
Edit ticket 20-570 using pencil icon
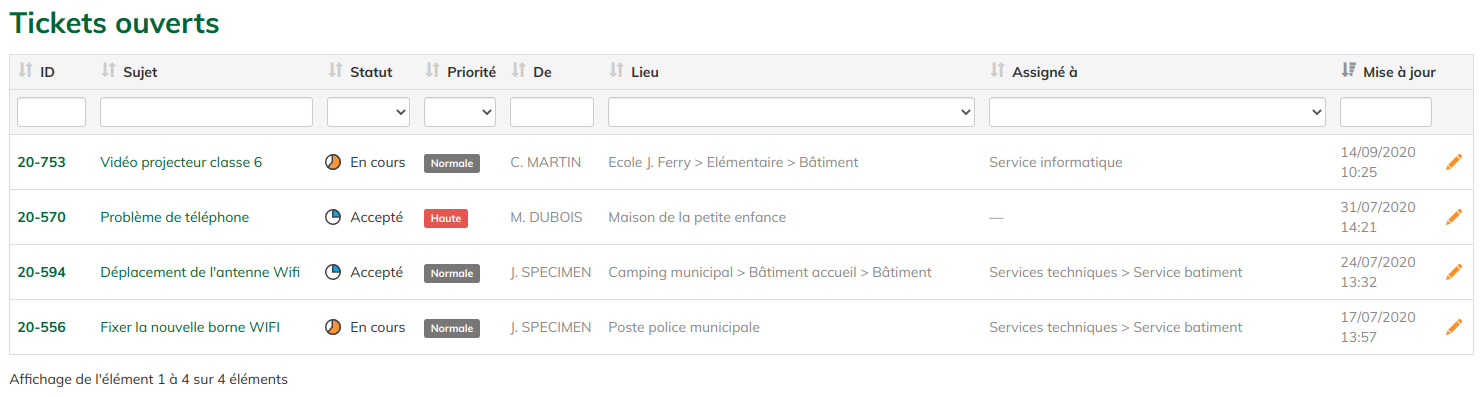1454,217
